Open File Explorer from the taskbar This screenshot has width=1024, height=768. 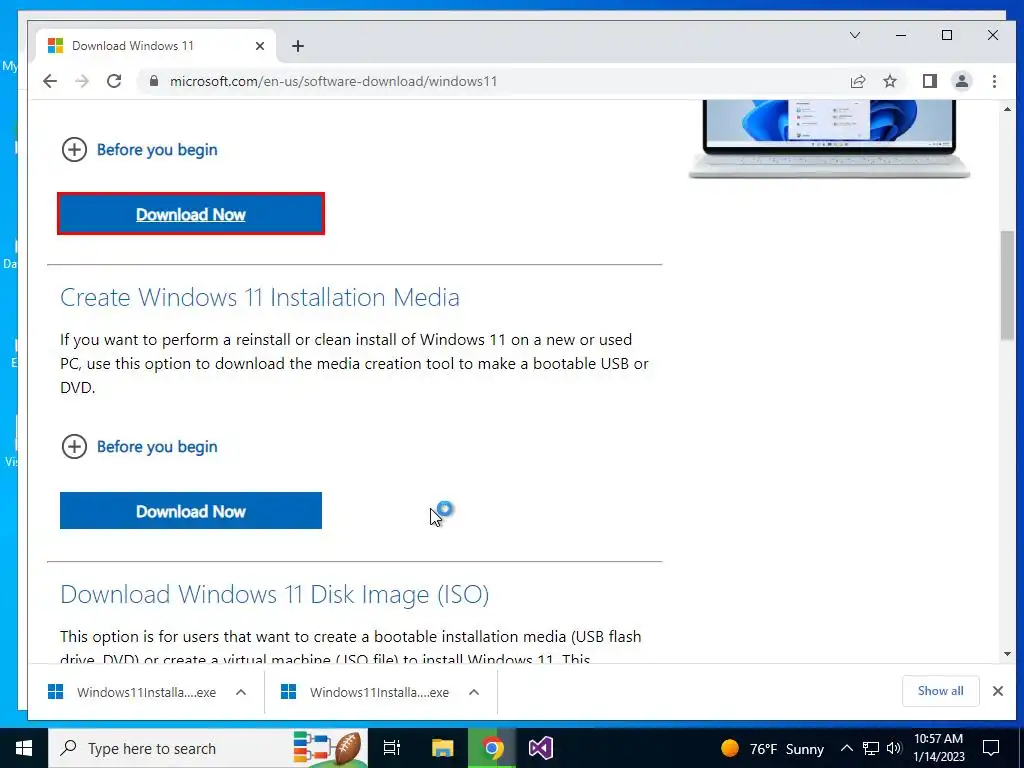coord(443,748)
